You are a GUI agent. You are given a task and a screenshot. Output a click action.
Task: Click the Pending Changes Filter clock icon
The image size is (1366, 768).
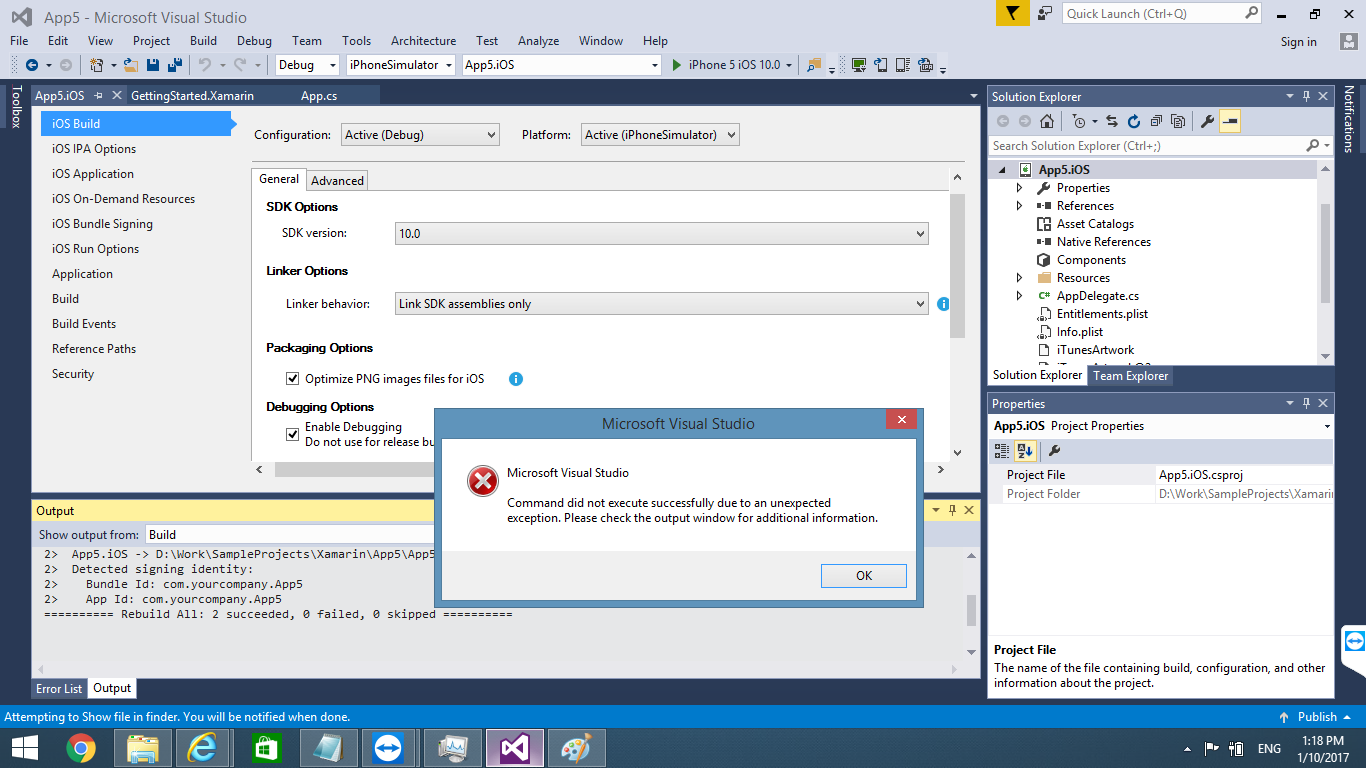(1078, 121)
